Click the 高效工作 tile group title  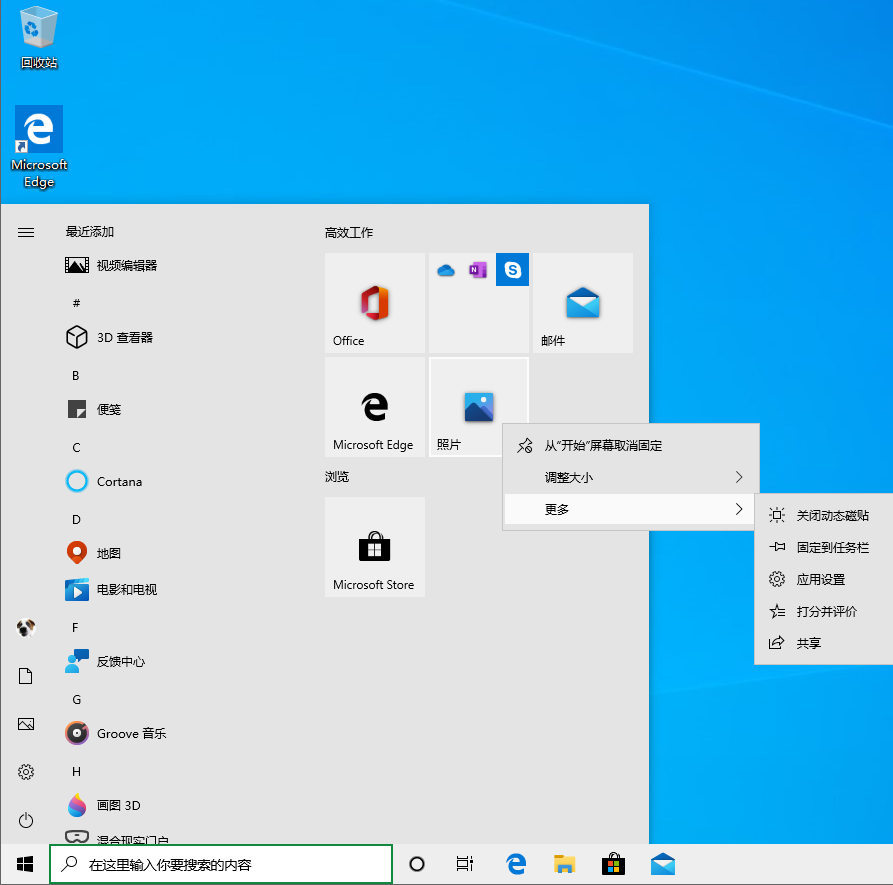[x=349, y=232]
